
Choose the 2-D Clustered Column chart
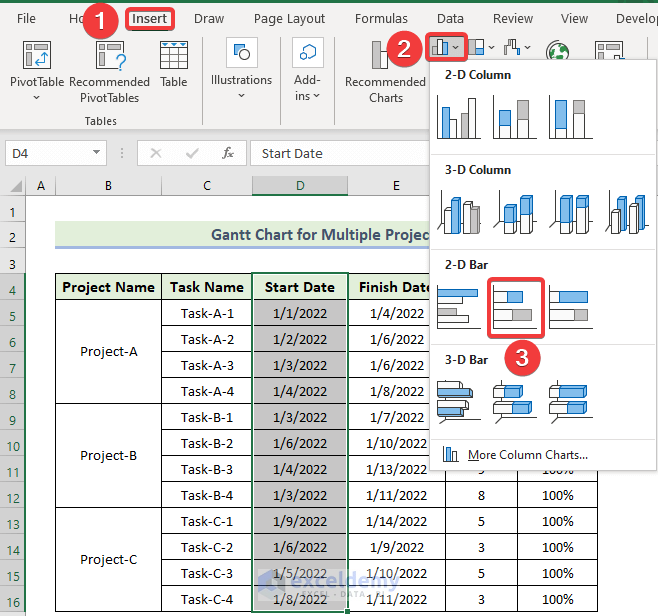(459, 118)
